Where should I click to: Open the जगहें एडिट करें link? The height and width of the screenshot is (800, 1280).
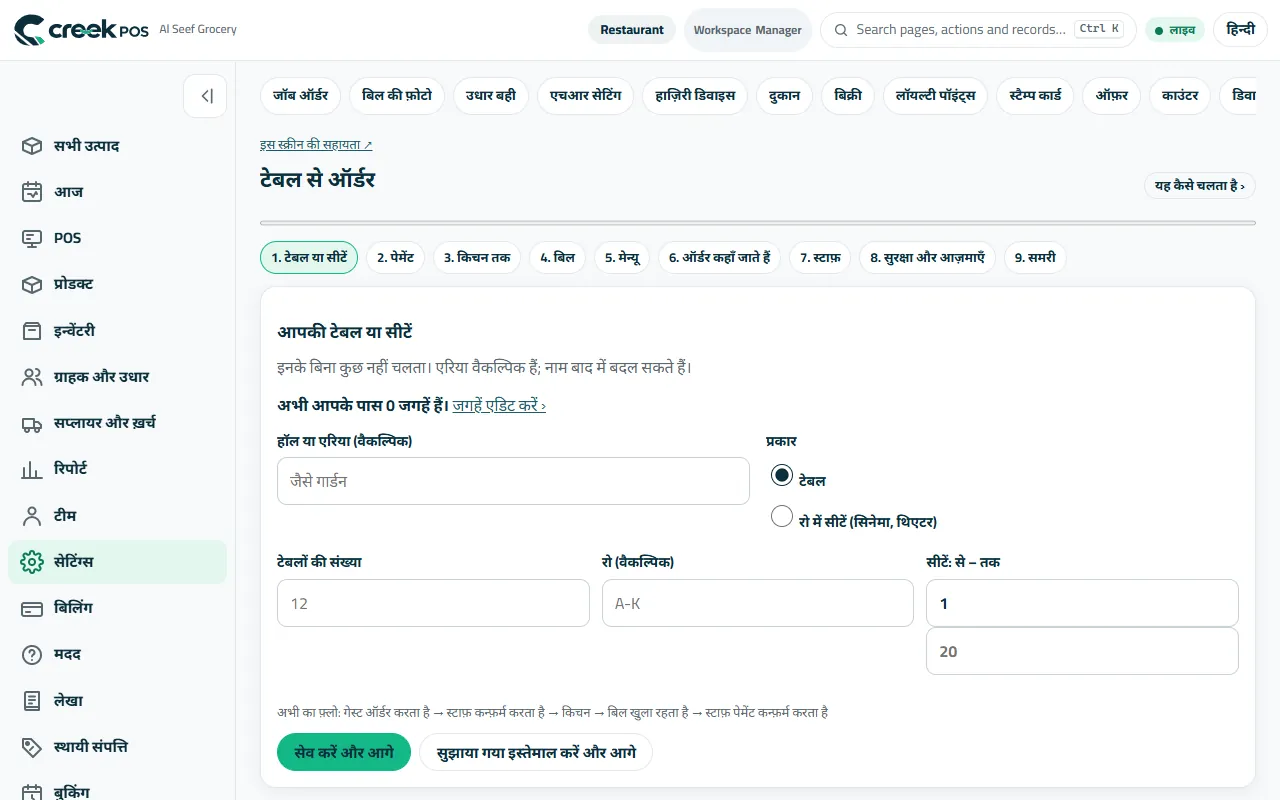click(x=499, y=405)
